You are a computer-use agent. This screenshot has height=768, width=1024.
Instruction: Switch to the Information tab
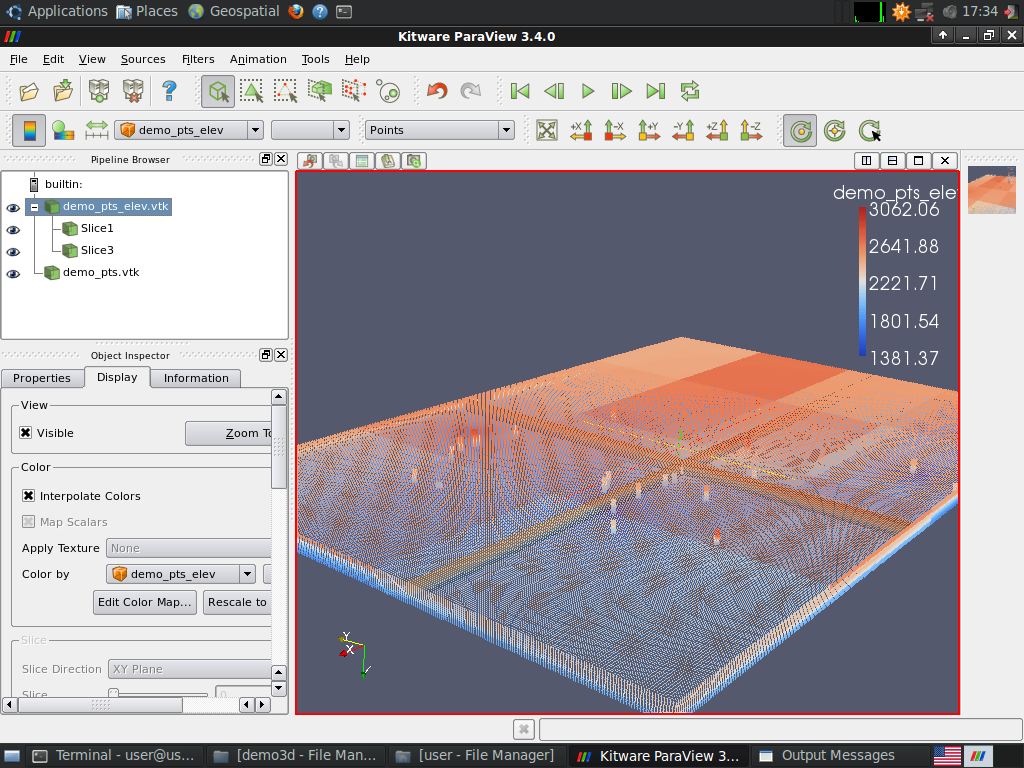[196, 378]
